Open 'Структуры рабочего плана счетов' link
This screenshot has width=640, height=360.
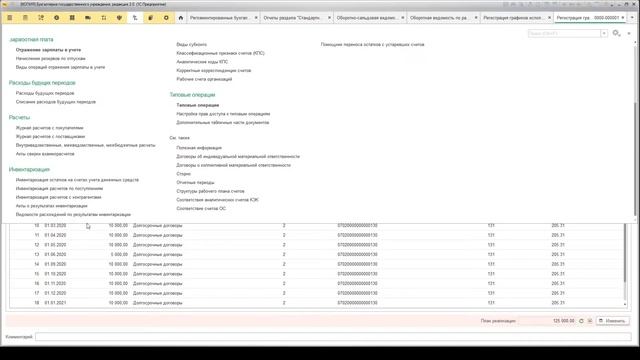[210, 191]
